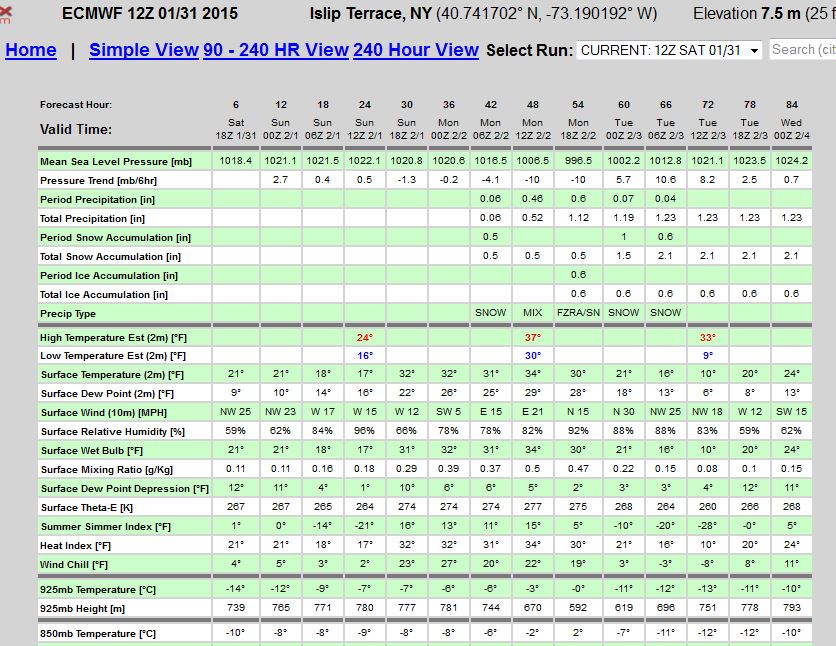This screenshot has width=836, height=646.
Task: Click the 277 Surface Theta-E value
Action: [533, 507]
